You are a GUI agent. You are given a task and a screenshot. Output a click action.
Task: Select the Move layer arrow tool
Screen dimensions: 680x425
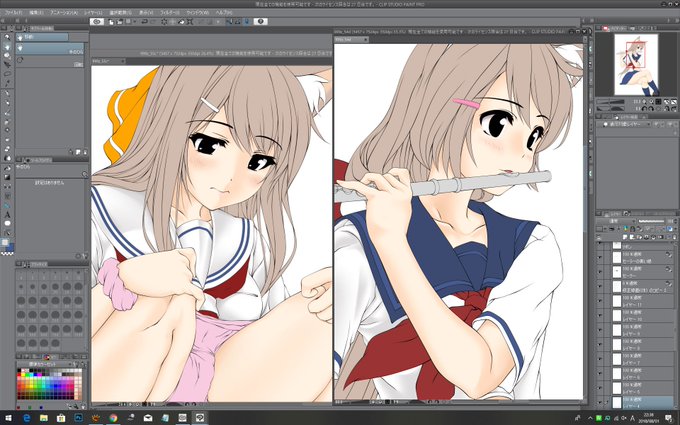7,65
